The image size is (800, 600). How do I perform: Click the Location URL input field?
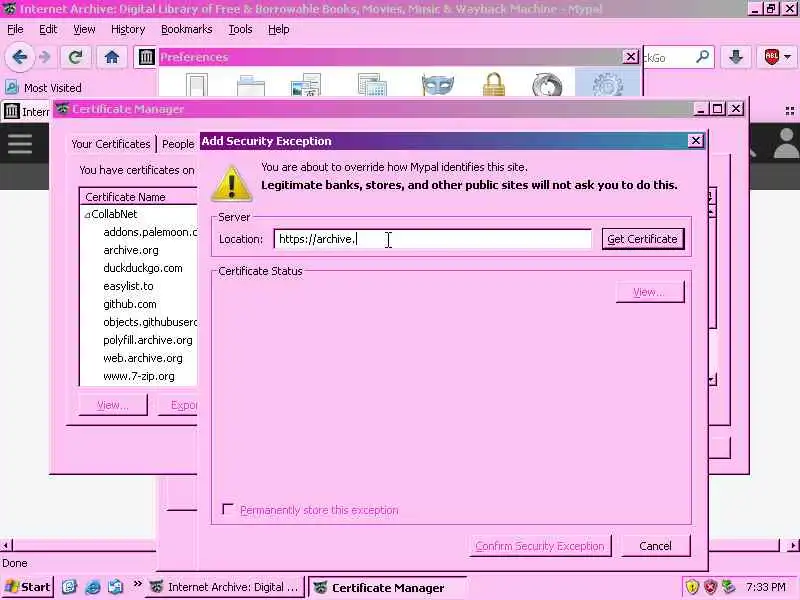[433, 239]
